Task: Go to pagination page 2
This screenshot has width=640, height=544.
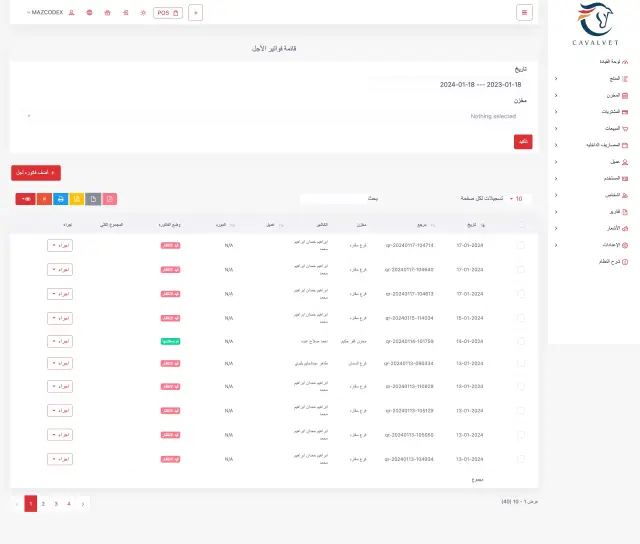Action: click(x=43, y=504)
